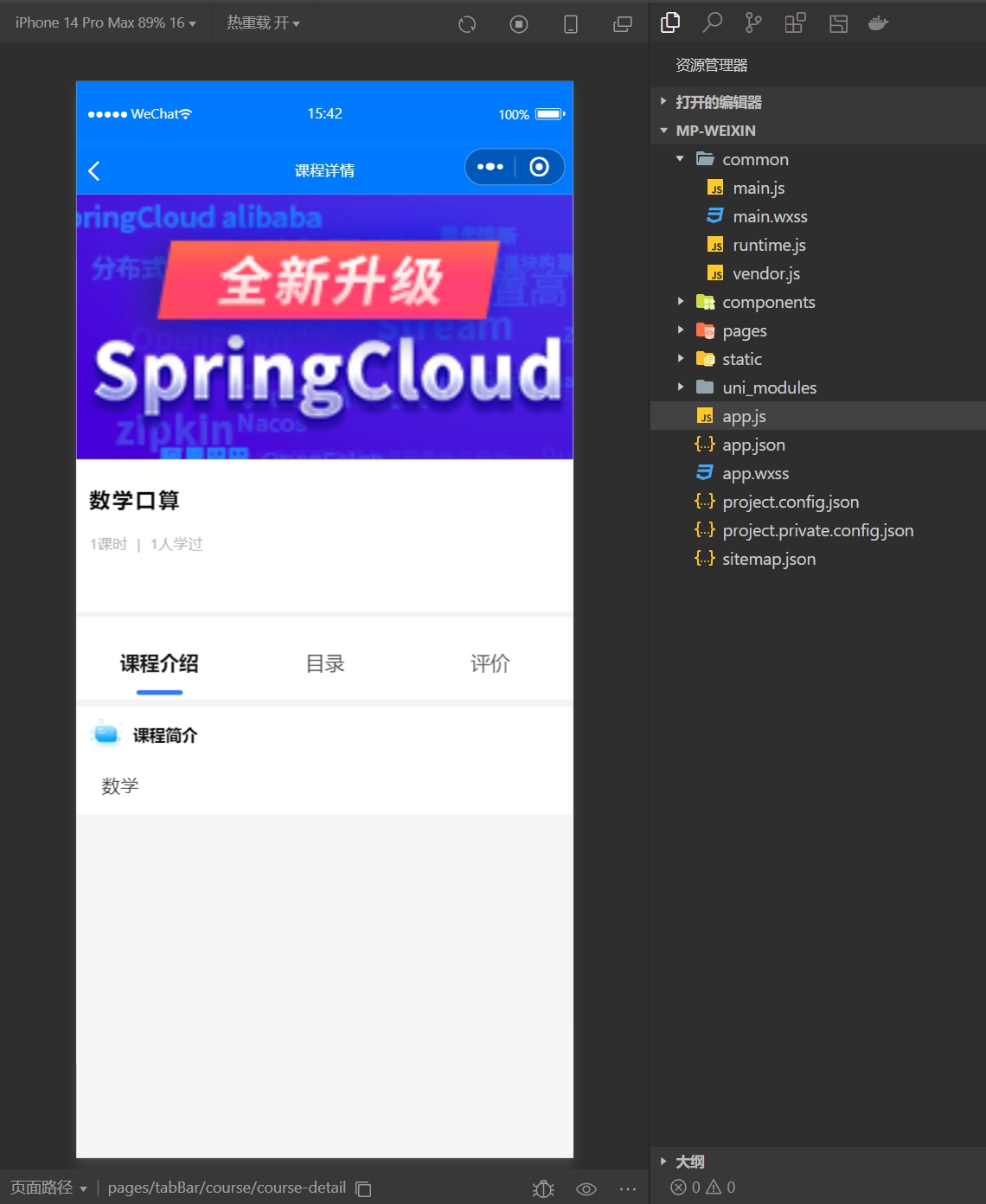The width and height of the screenshot is (986, 1204).
Task: Tap the mini program three-dots menu
Action: tap(490, 167)
